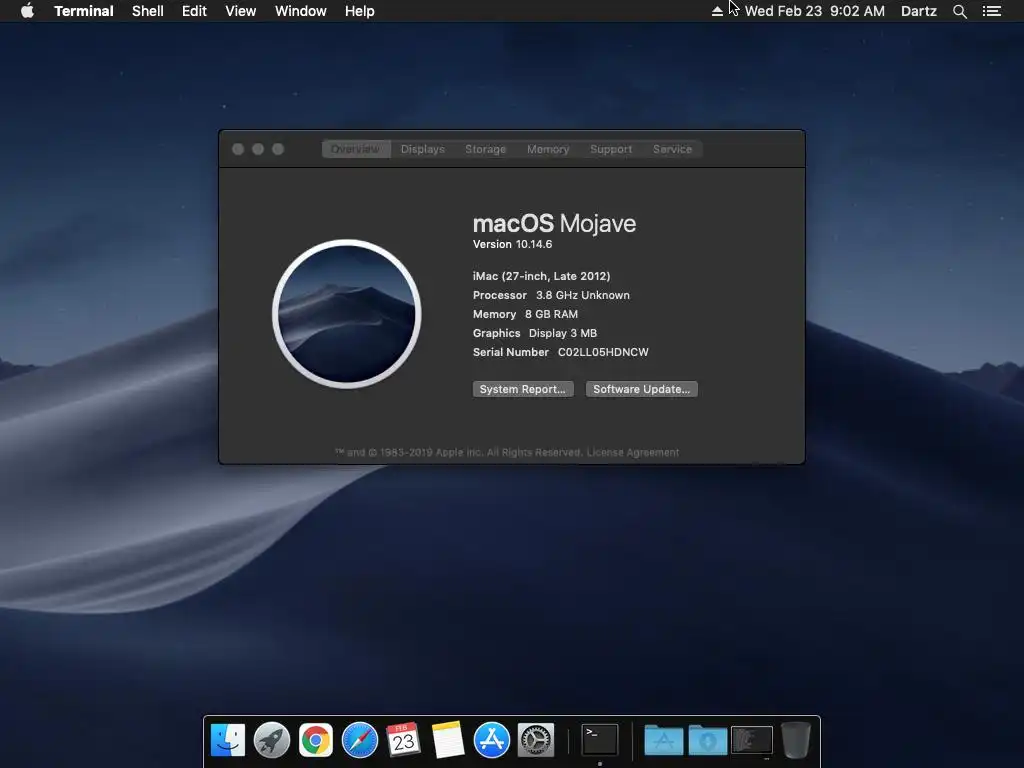Viewport: 1024px width, 768px height.
Task: Open the Terminal app menu
Action: click(x=84, y=11)
